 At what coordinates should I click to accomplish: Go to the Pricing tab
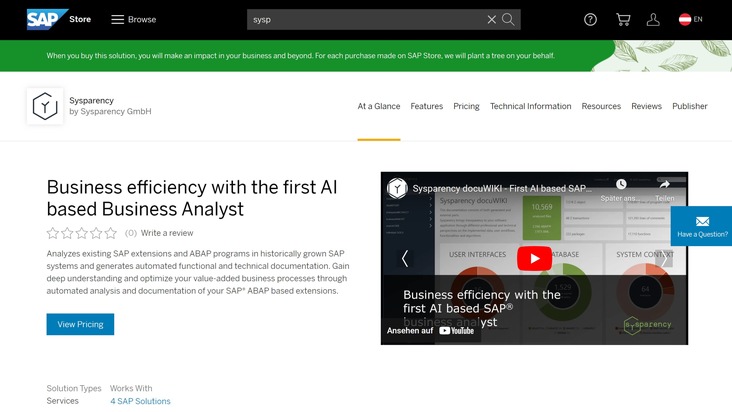(466, 106)
